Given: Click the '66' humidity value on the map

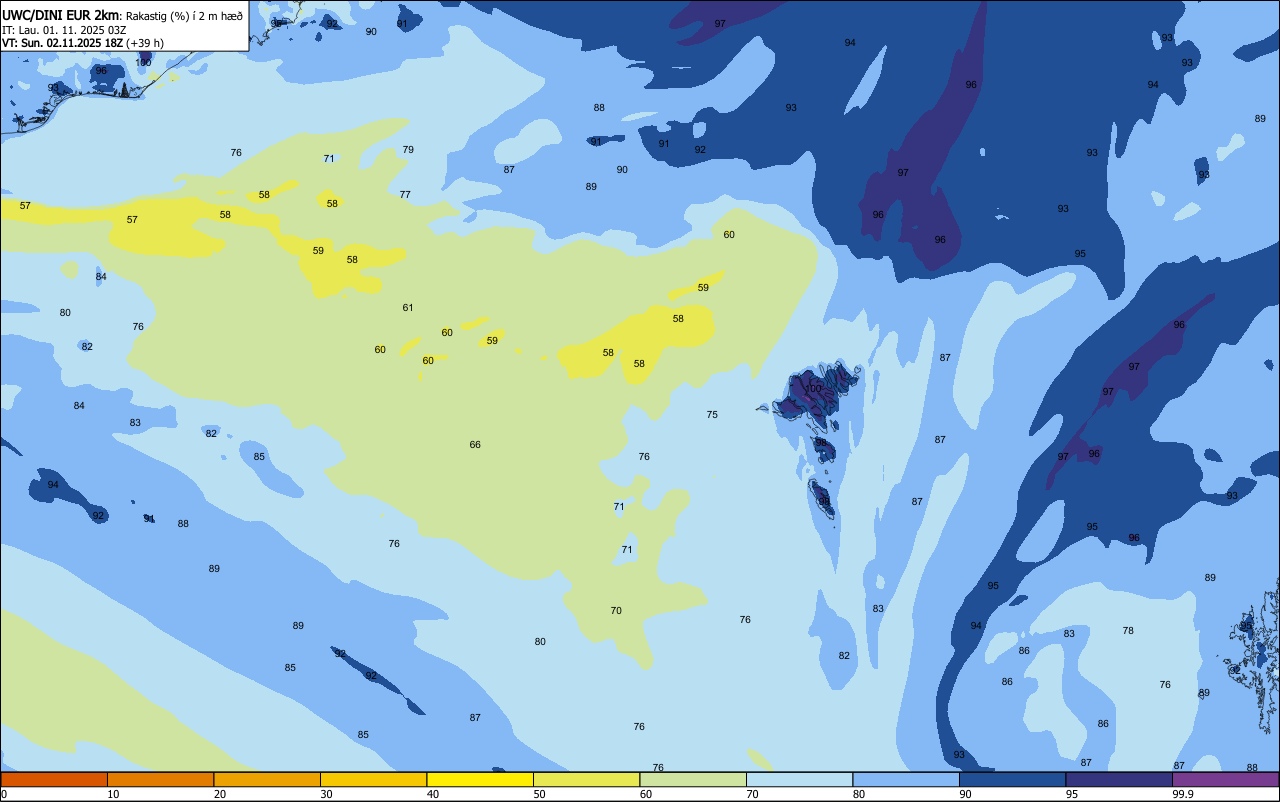Looking at the screenshot, I should point(475,444).
